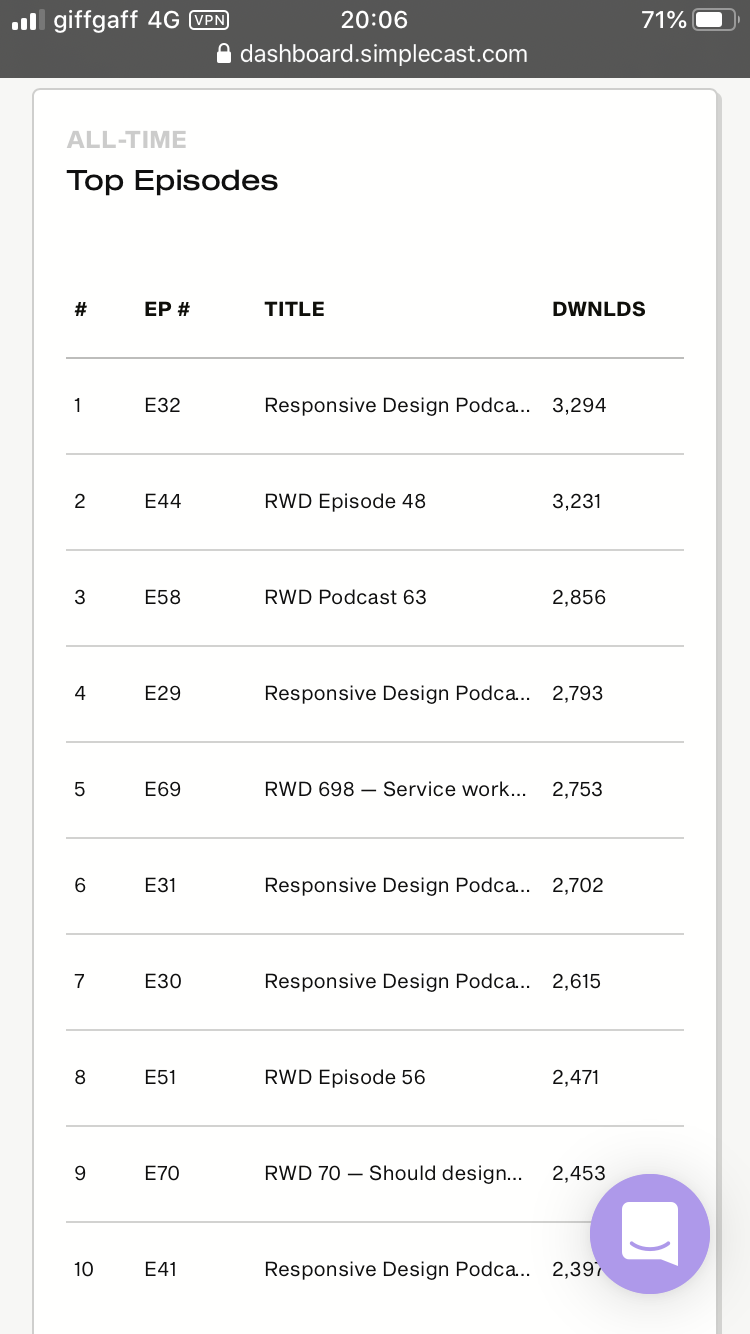Click the TITLE column header

point(294,309)
